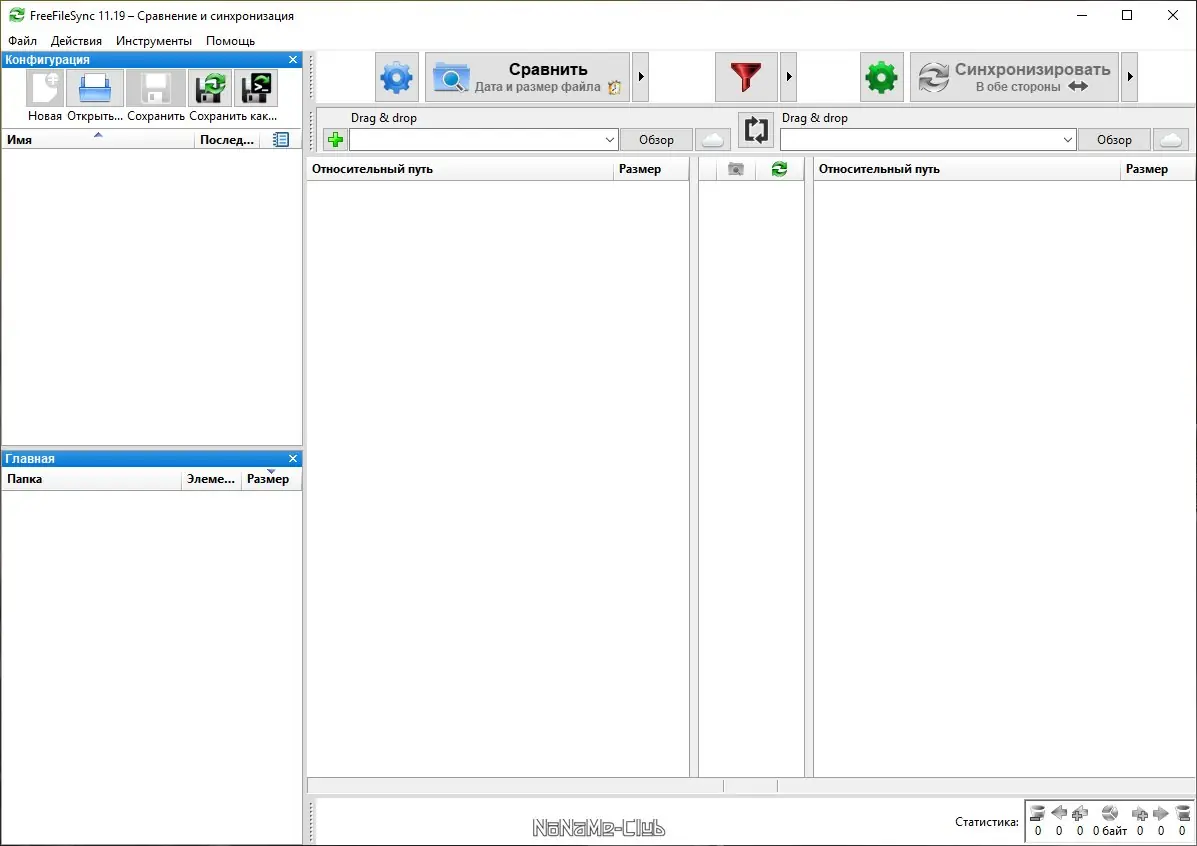Click statistics delete-left trash icon

point(1037,813)
